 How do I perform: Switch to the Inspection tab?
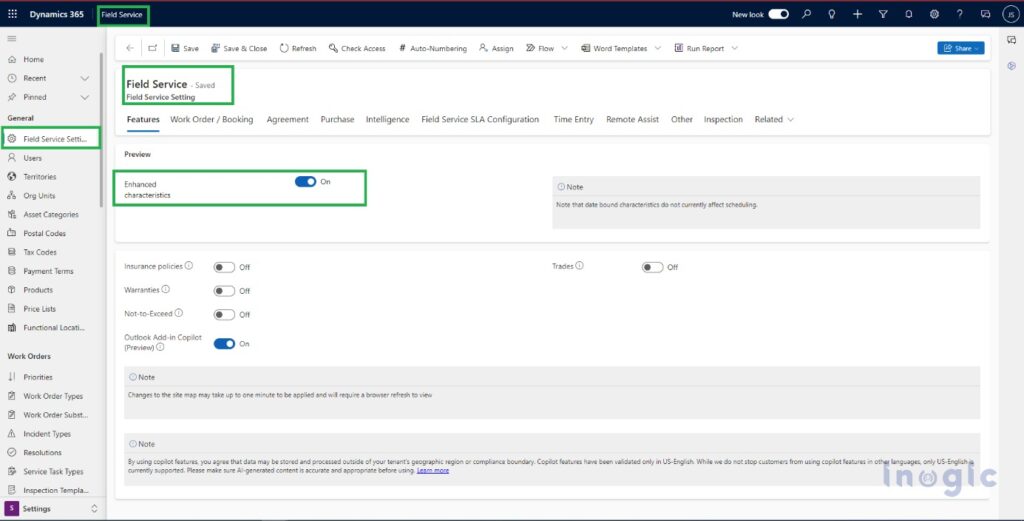click(723, 119)
